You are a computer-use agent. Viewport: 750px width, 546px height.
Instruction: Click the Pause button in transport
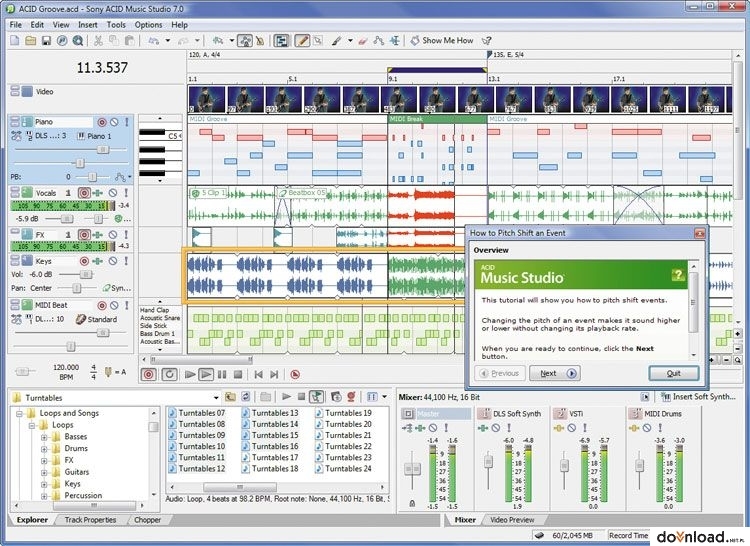pyautogui.click(x=222, y=374)
